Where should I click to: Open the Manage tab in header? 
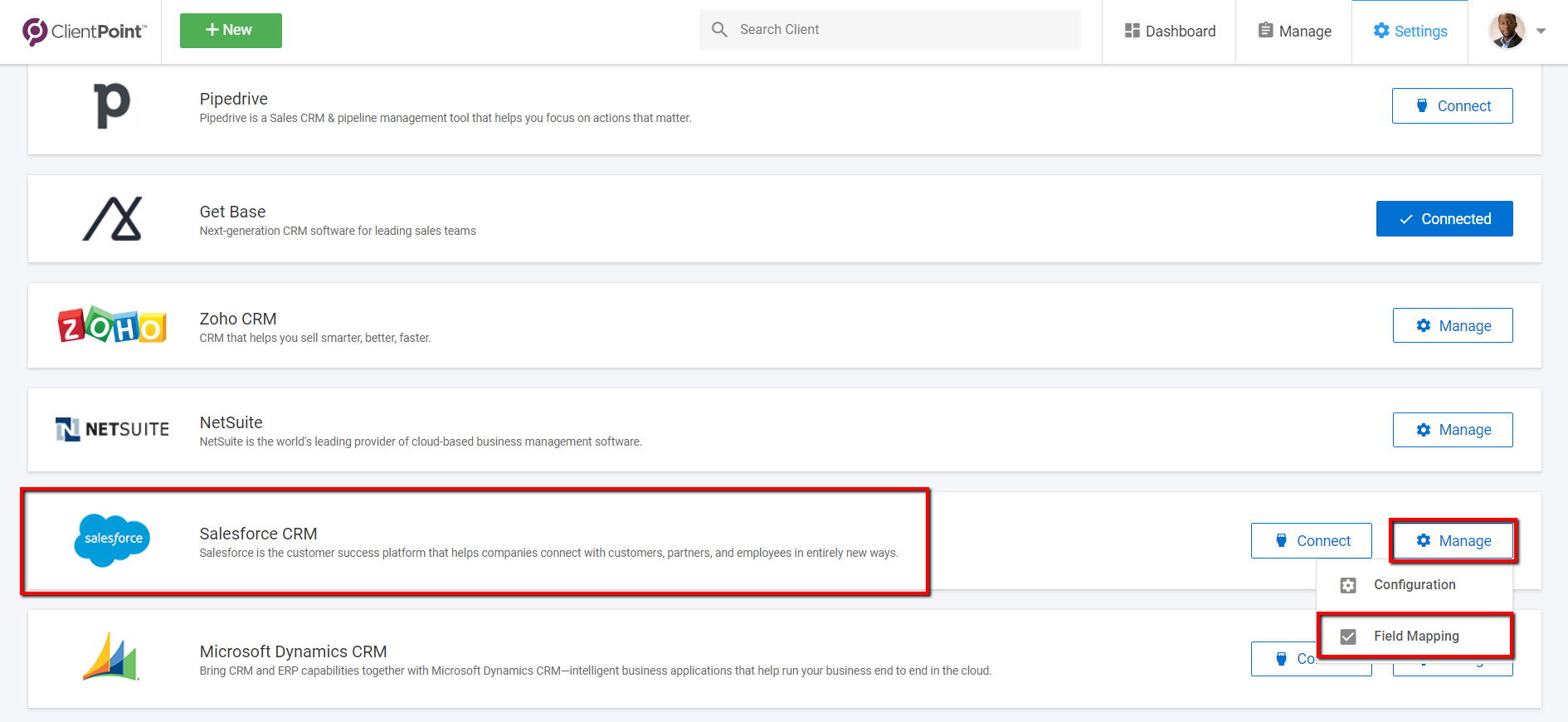[1294, 32]
